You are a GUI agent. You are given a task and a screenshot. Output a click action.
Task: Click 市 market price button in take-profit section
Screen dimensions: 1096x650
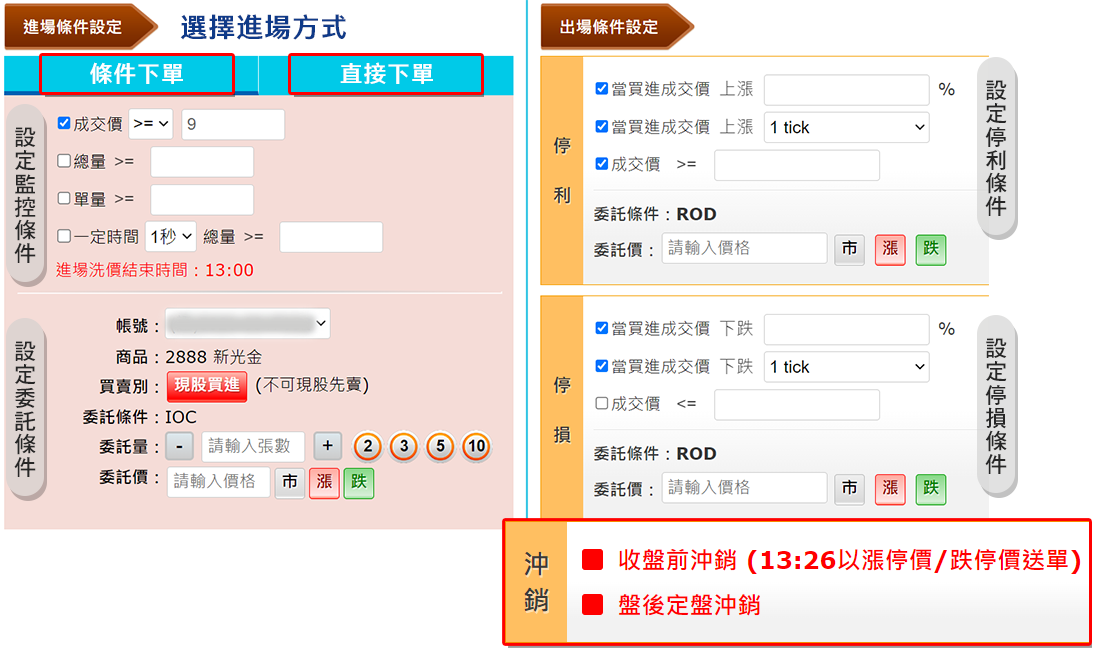(x=850, y=249)
